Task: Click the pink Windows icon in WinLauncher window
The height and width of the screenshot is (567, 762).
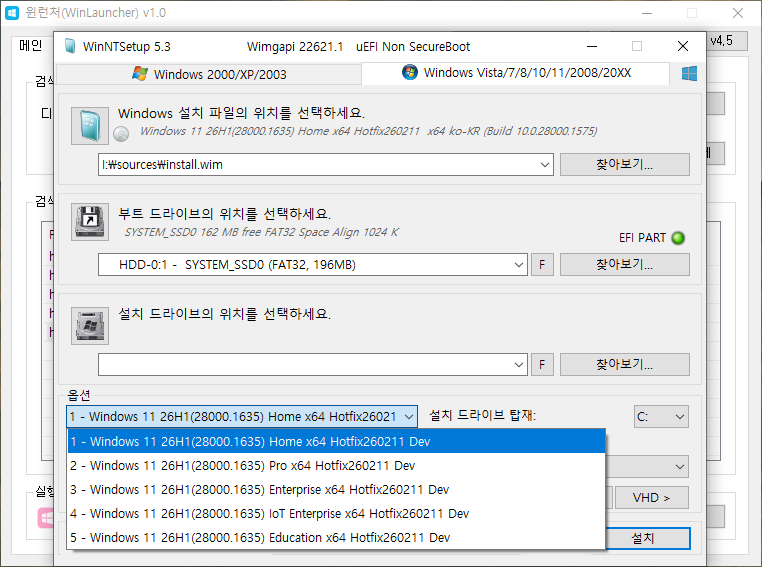Action: pyautogui.click(x=45, y=518)
